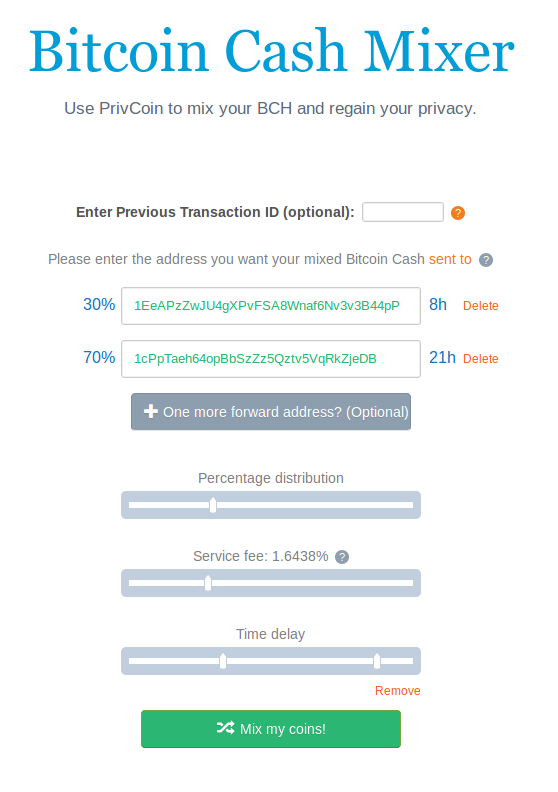Viewport: 558px width, 792px height.
Task: Click the right Time delay slider handle
Action: coord(377,661)
